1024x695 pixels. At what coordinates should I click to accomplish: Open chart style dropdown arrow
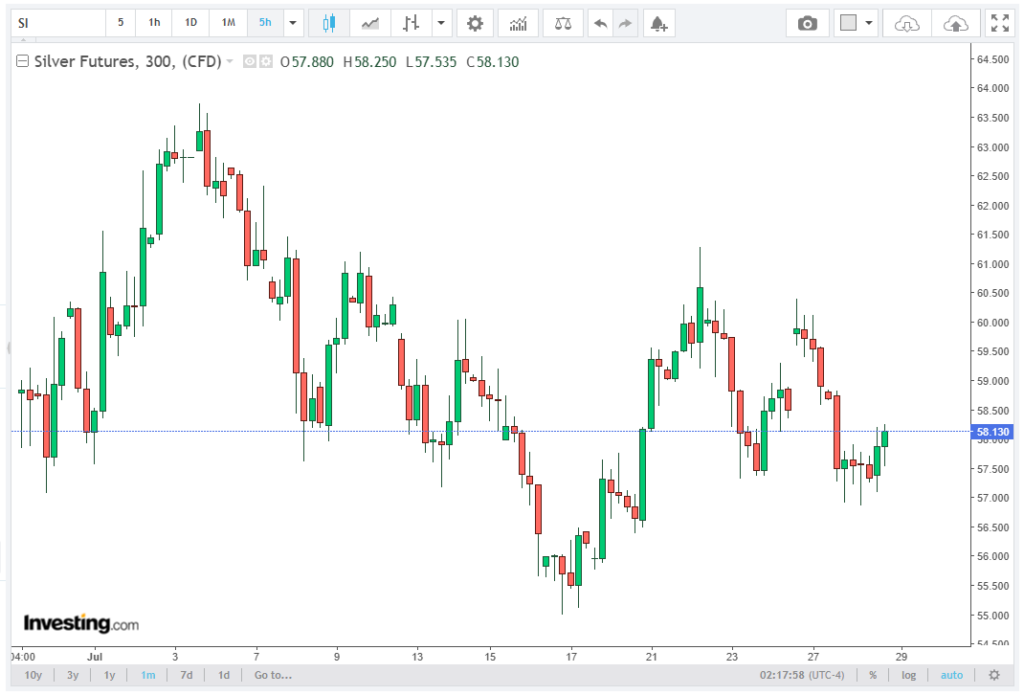tap(441, 24)
